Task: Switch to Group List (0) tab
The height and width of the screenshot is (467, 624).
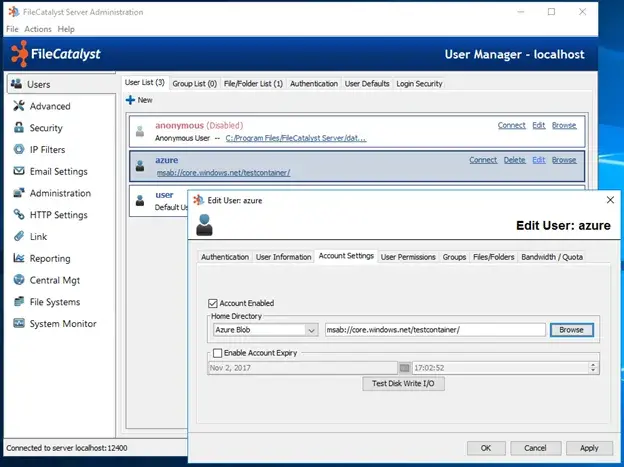Action: click(x=195, y=84)
